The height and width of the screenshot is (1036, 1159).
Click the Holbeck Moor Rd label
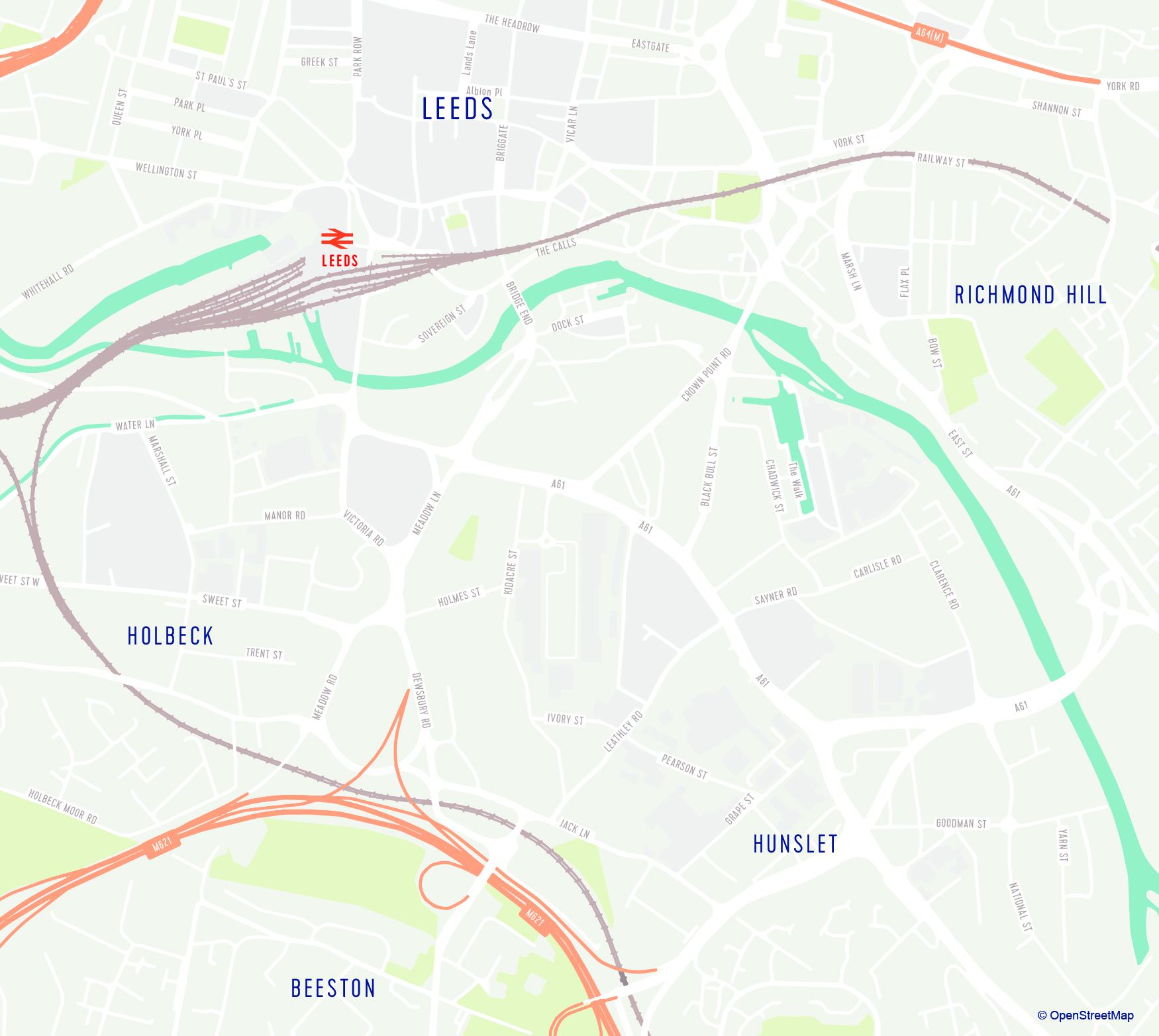click(63, 806)
